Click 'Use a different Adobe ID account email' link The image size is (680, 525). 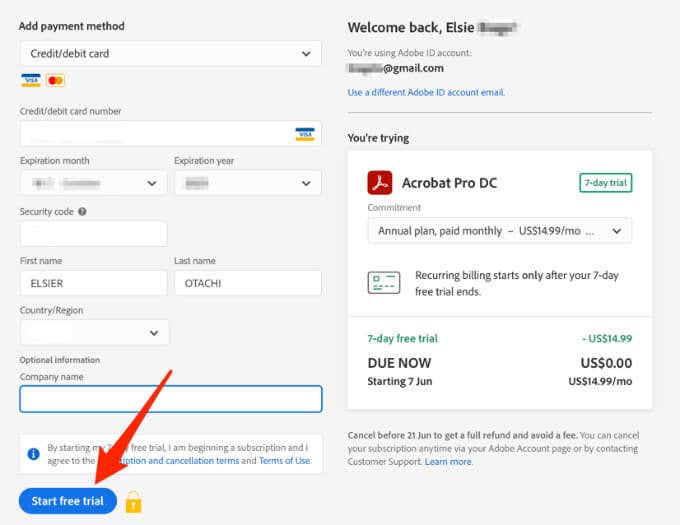pyautogui.click(x=426, y=92)
